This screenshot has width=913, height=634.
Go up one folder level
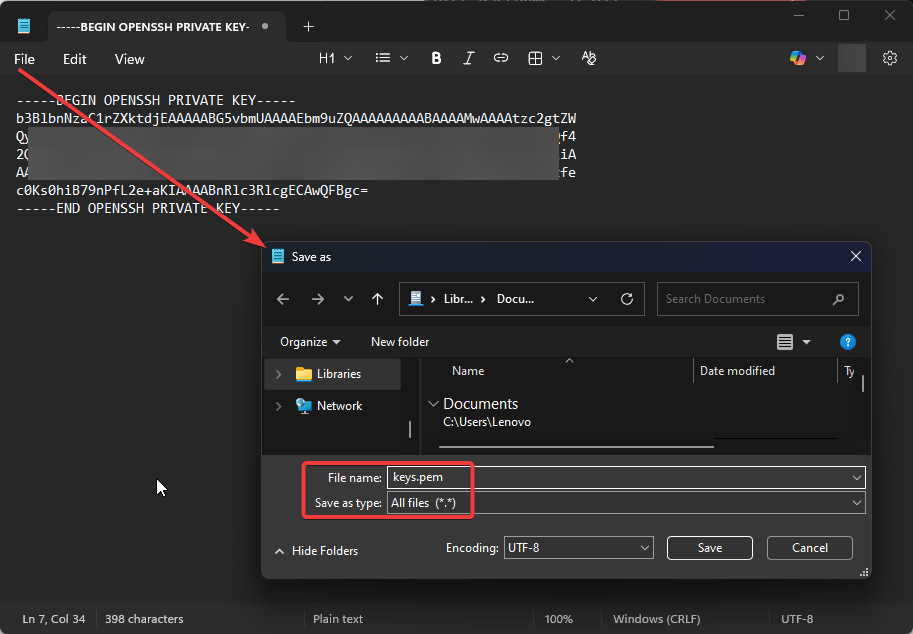coord(377,299)
